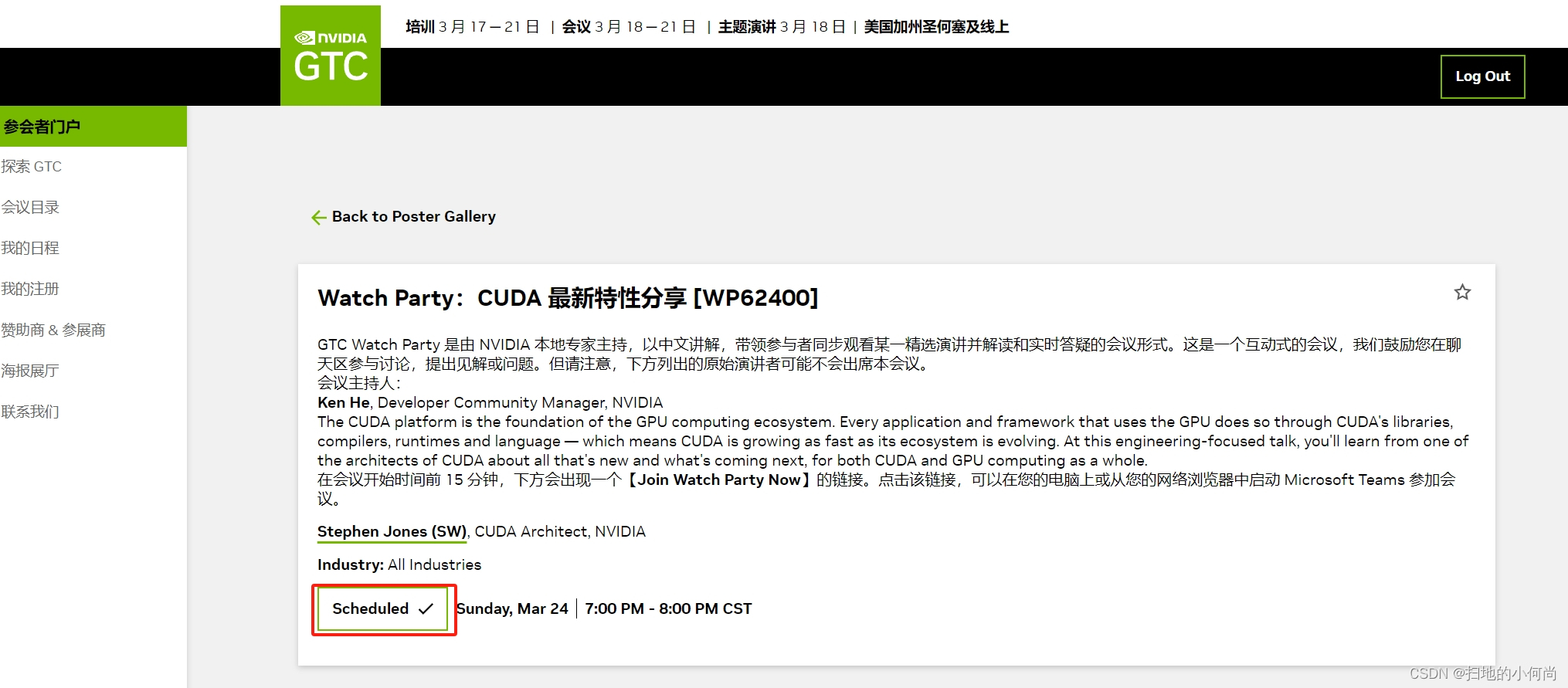The image size is (1568, 688).
Task: Log out using the Log Out button
Action: click(x=1482, y=76)
